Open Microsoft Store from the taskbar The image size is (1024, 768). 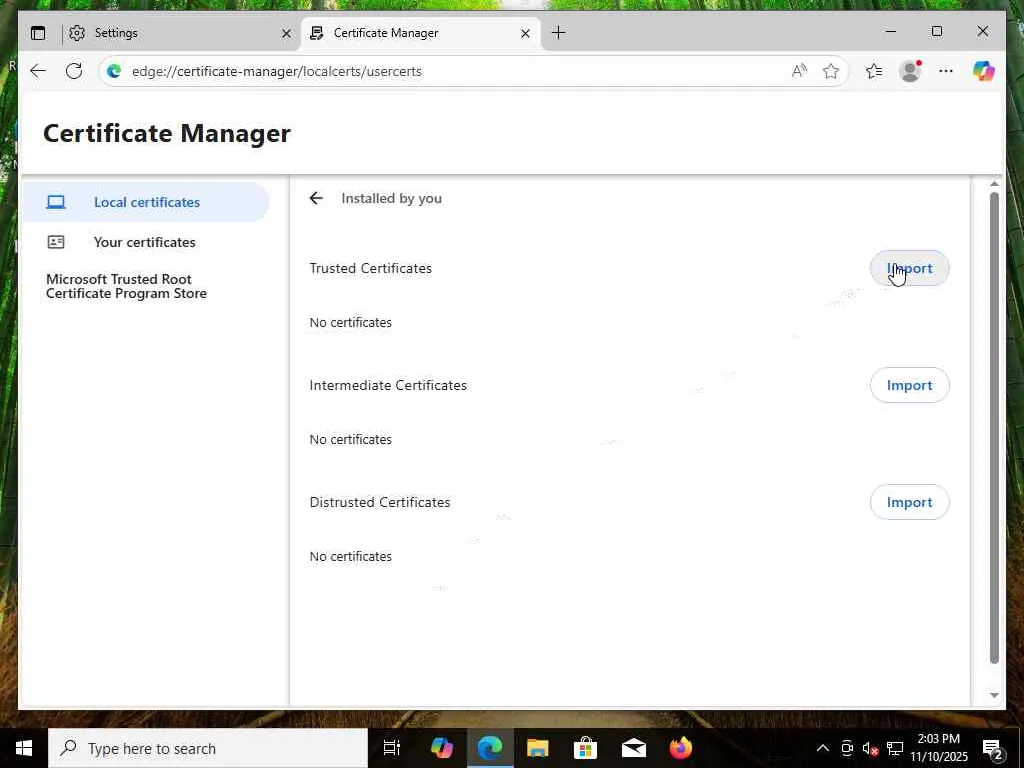[585, 748]
